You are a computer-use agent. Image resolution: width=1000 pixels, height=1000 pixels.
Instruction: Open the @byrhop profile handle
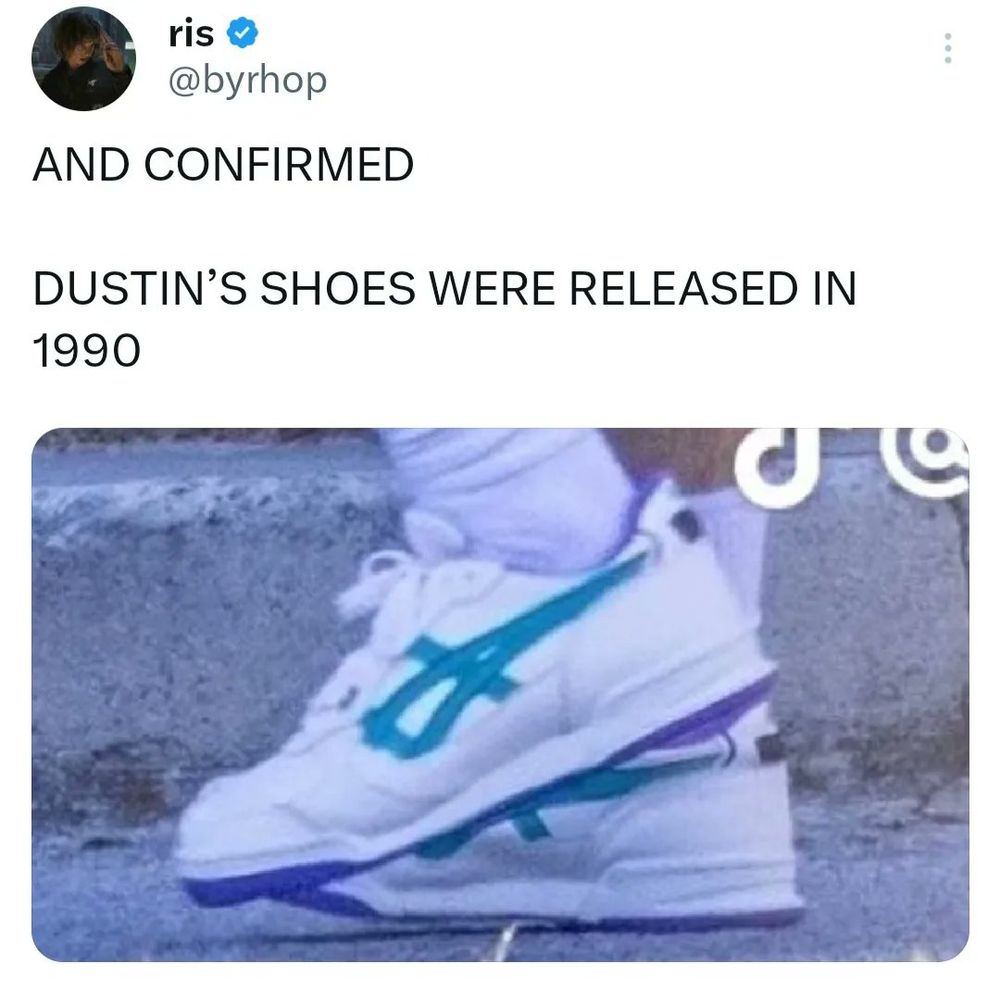247,81
